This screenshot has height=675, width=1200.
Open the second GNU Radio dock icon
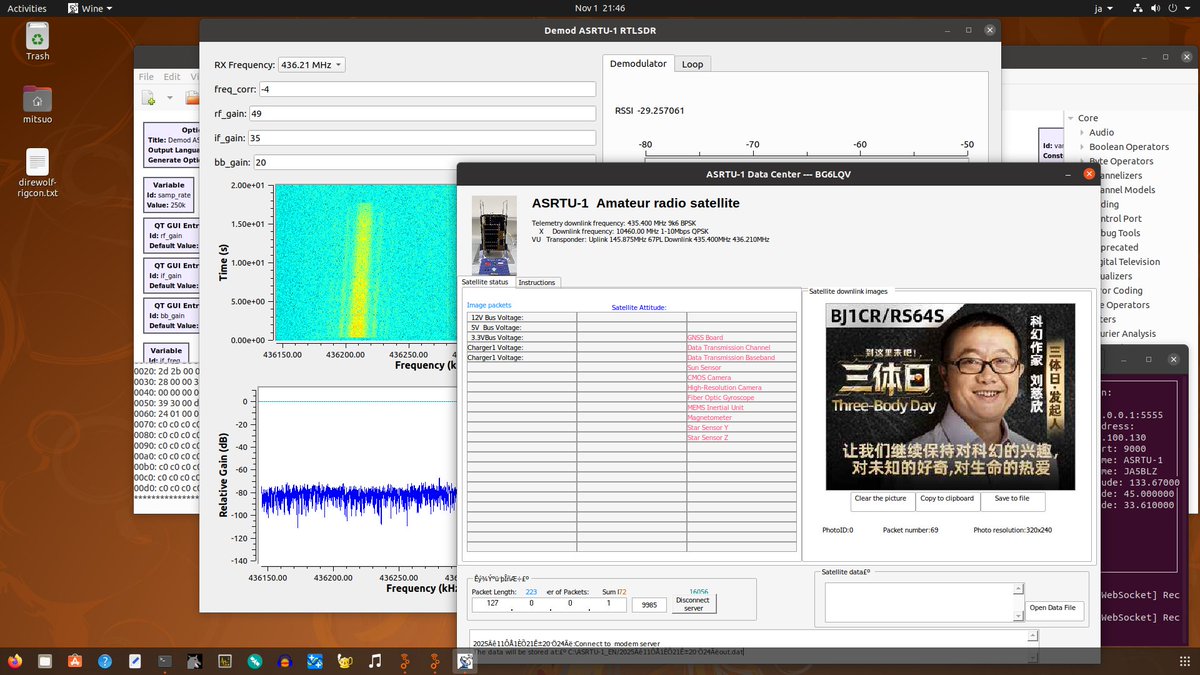point(435,661)
